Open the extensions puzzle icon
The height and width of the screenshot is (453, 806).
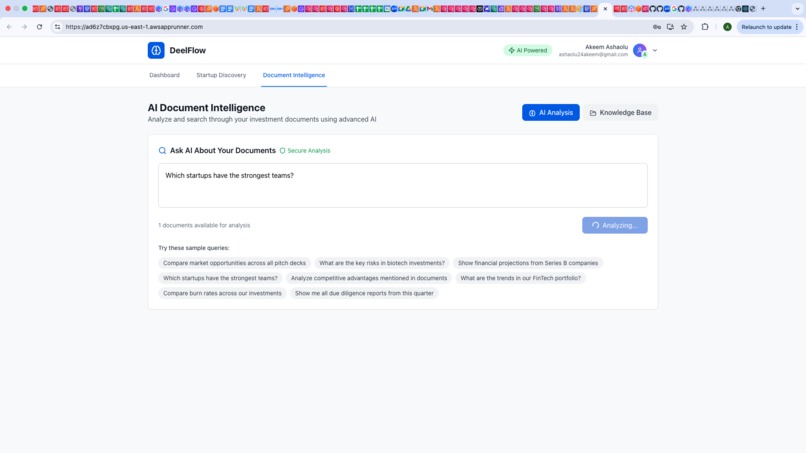coord(705,27)
